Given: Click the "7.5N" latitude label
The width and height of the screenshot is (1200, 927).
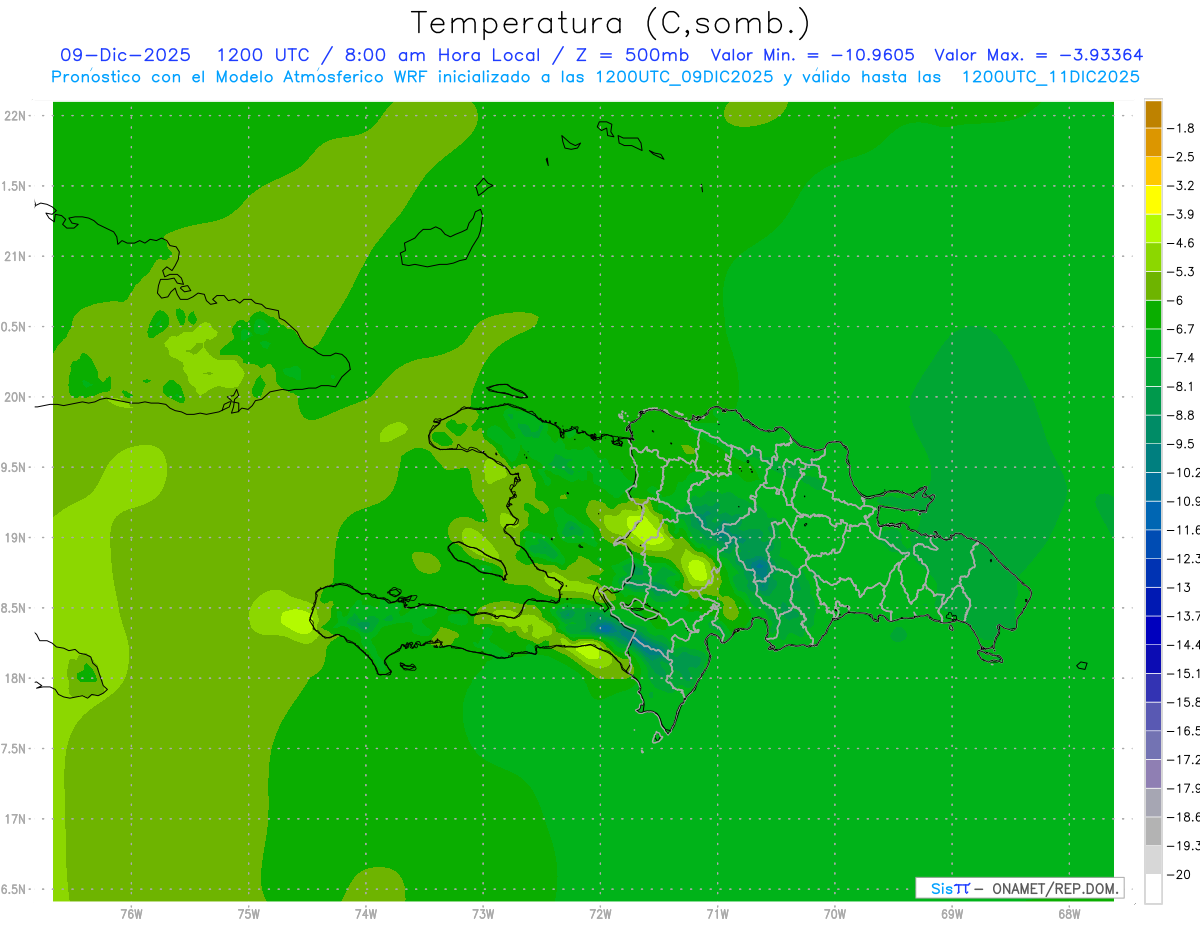Looking at the screenshot, I should click(14, 748).
